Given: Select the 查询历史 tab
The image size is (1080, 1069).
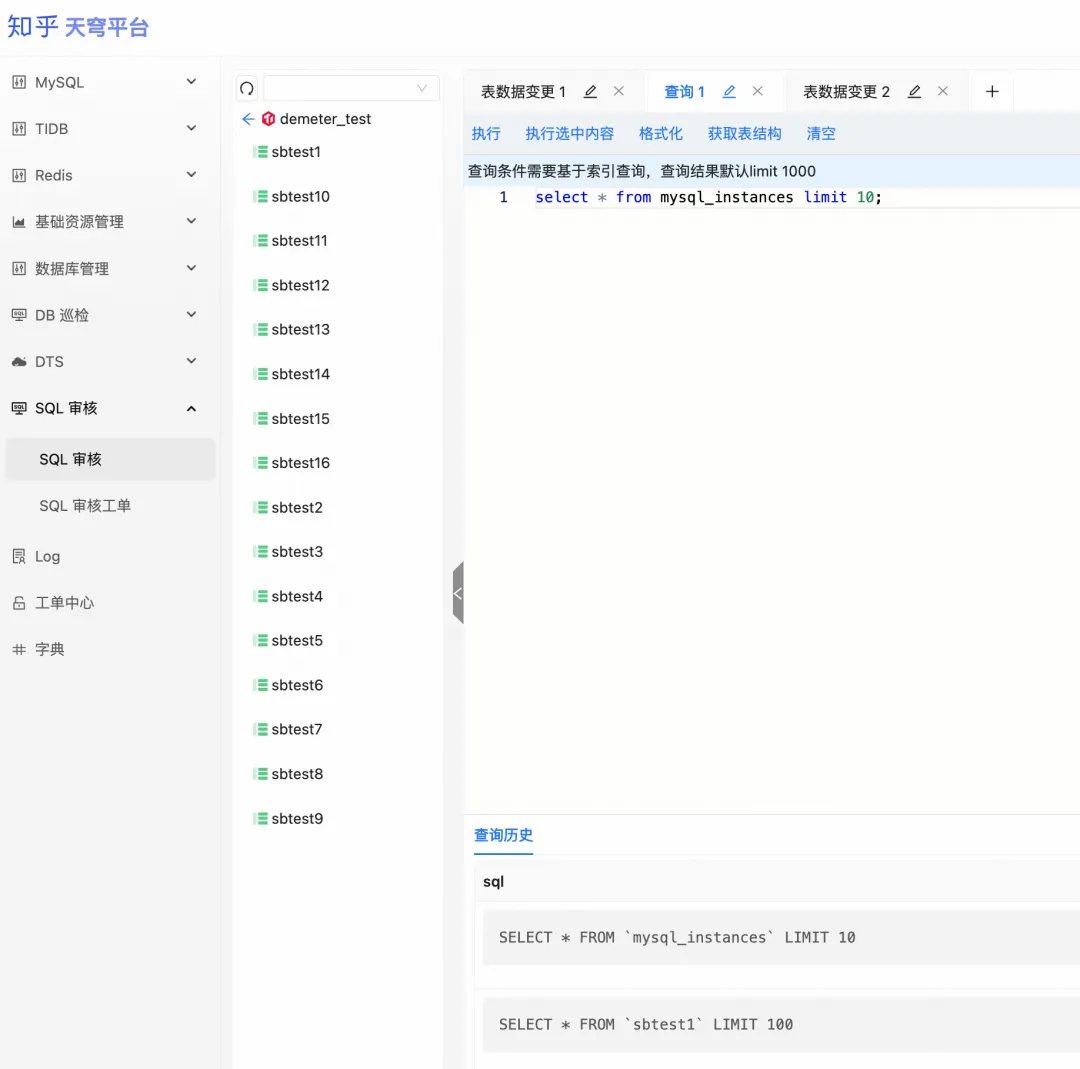Looking at the screenshot, I should (x=504, y=837).
